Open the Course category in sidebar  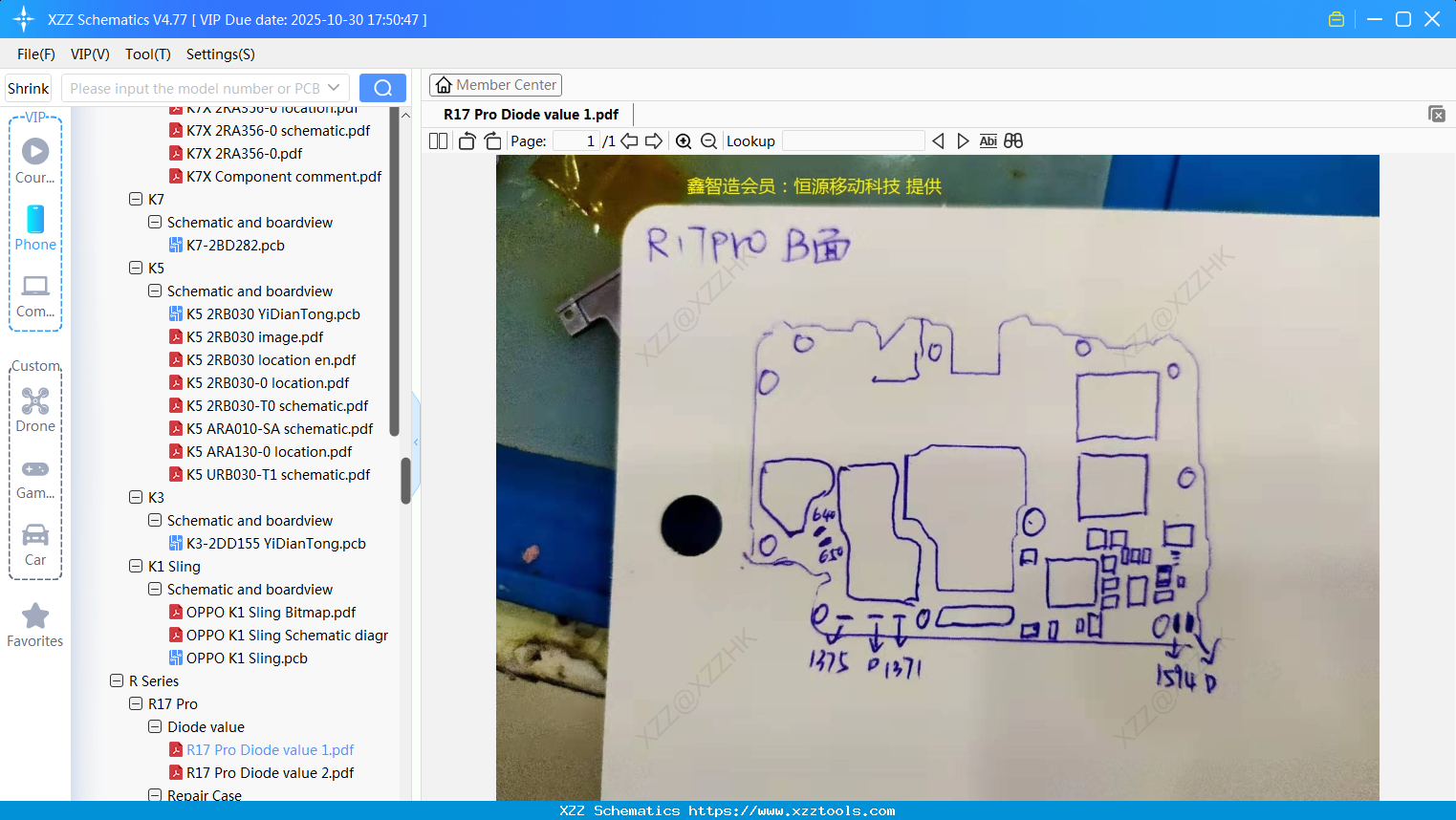pos(35,161)
